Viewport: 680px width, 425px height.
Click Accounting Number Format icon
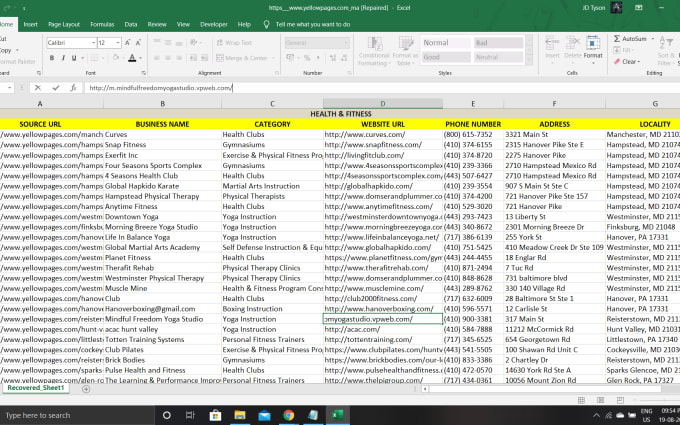pyautogui.click(x=290, y=58)
